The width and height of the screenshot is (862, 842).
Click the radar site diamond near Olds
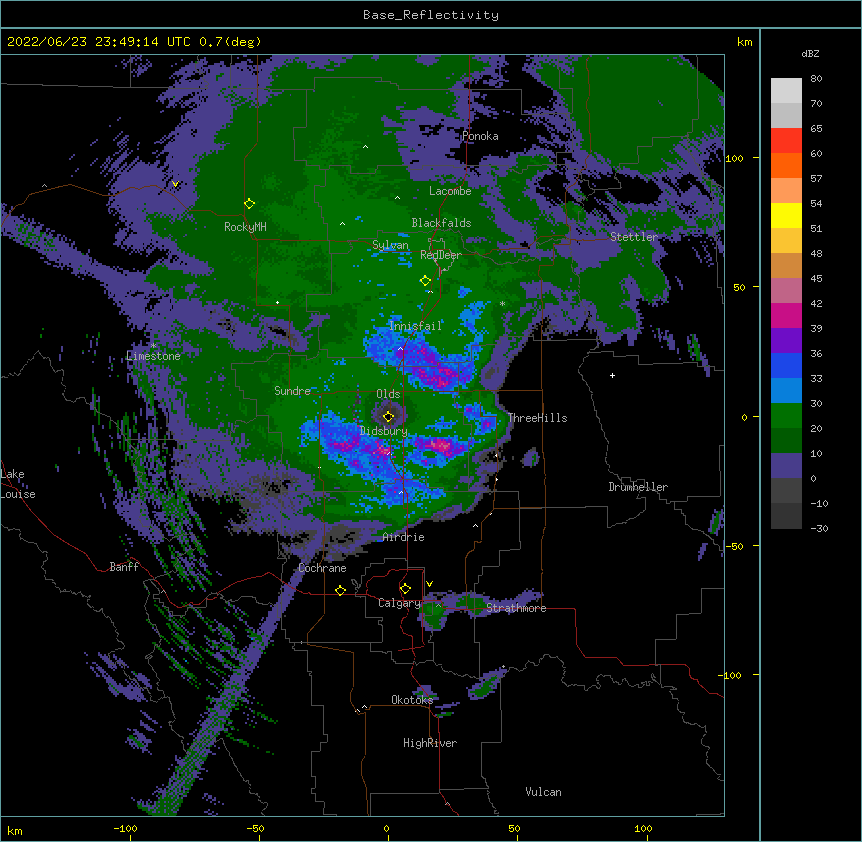pos(389,417)
